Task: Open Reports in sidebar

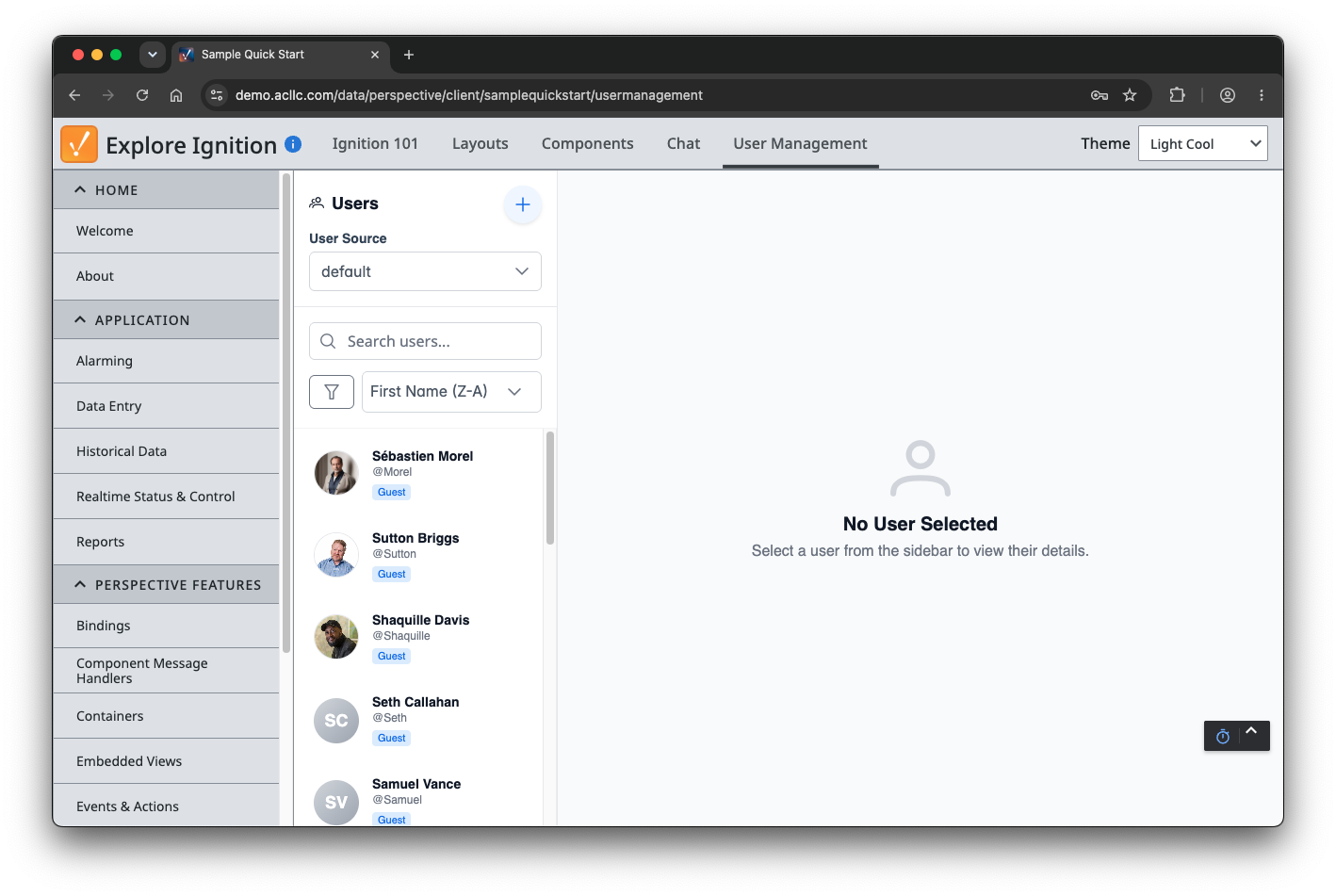Action: click(x=166, y=543)
